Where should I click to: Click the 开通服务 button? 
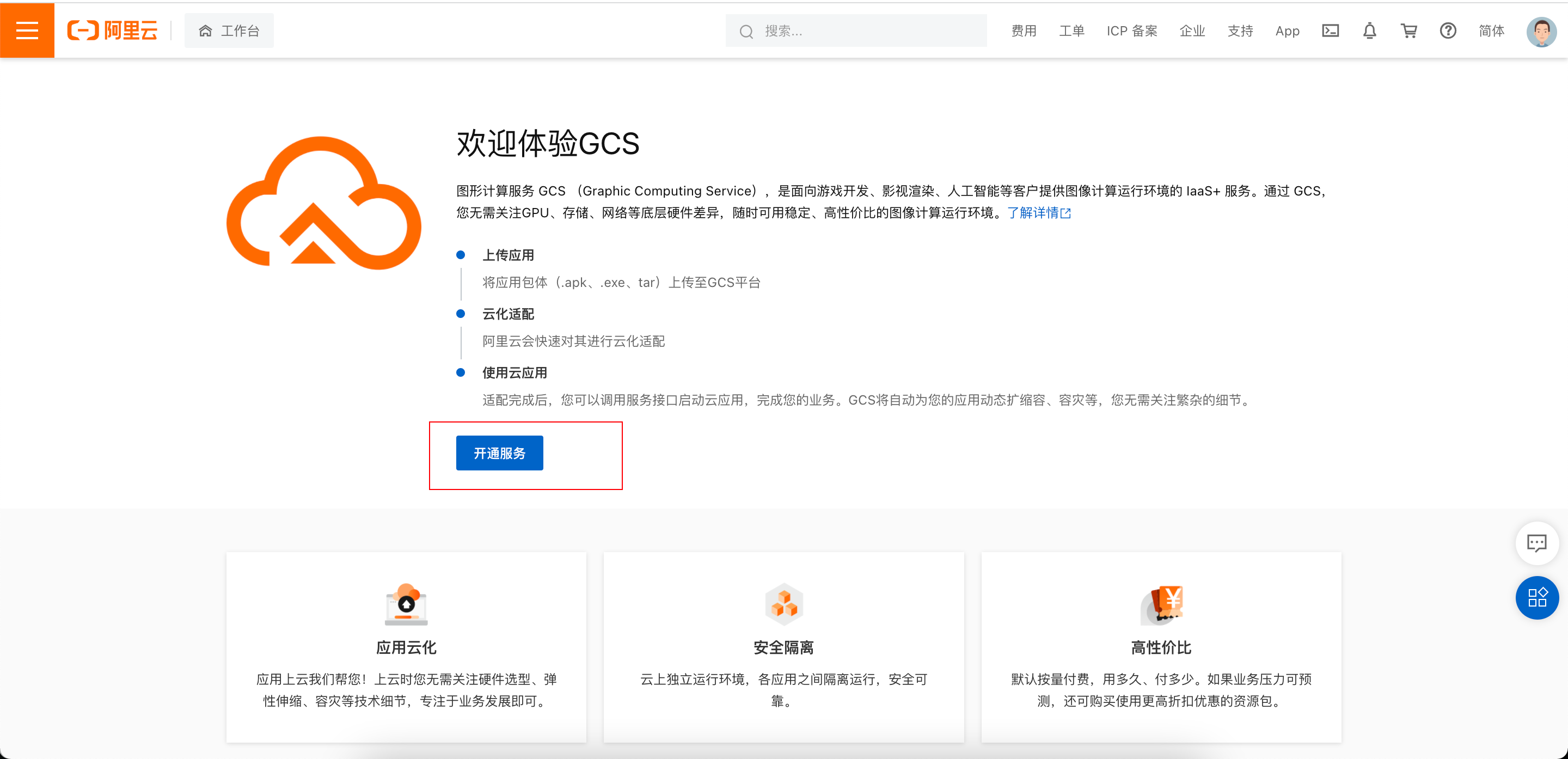499,453
